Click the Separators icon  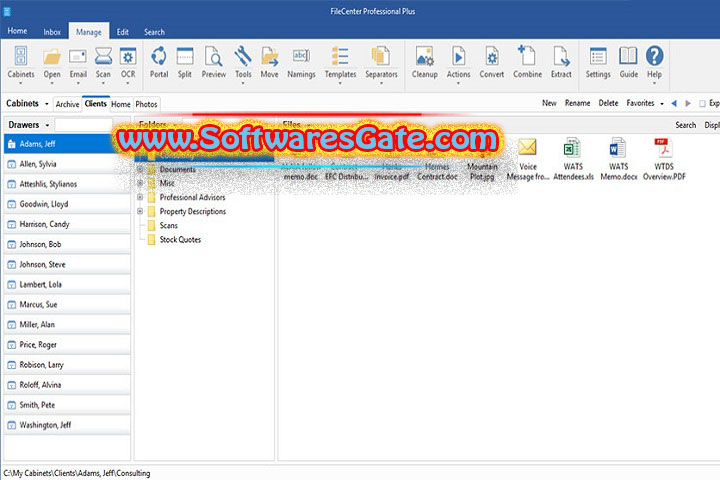click(381, 56)
